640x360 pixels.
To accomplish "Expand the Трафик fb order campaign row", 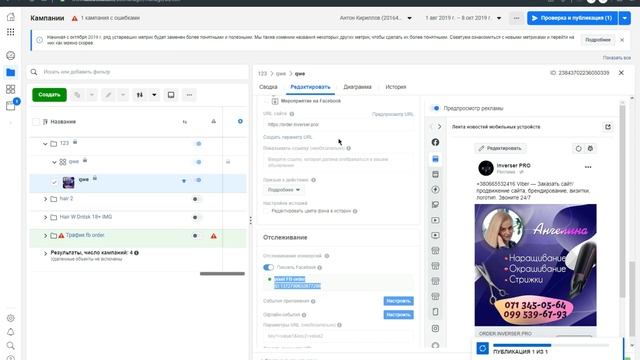I will click(45, 236).
